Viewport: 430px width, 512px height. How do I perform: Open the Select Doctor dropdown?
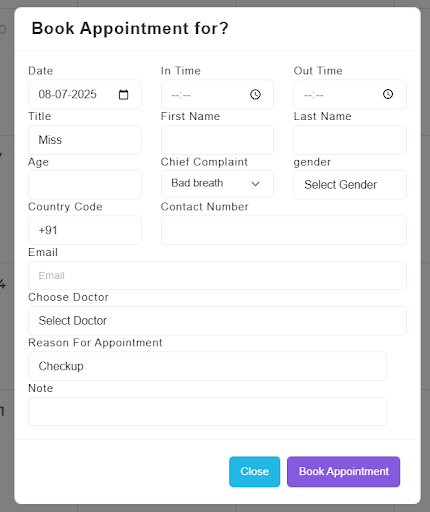(x=217, y=321)
